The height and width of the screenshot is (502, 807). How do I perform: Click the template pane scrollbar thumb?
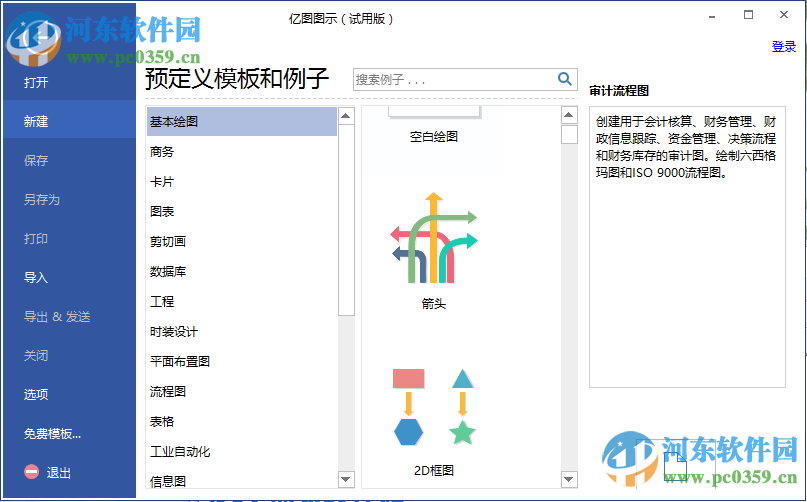tap(569, 134)
